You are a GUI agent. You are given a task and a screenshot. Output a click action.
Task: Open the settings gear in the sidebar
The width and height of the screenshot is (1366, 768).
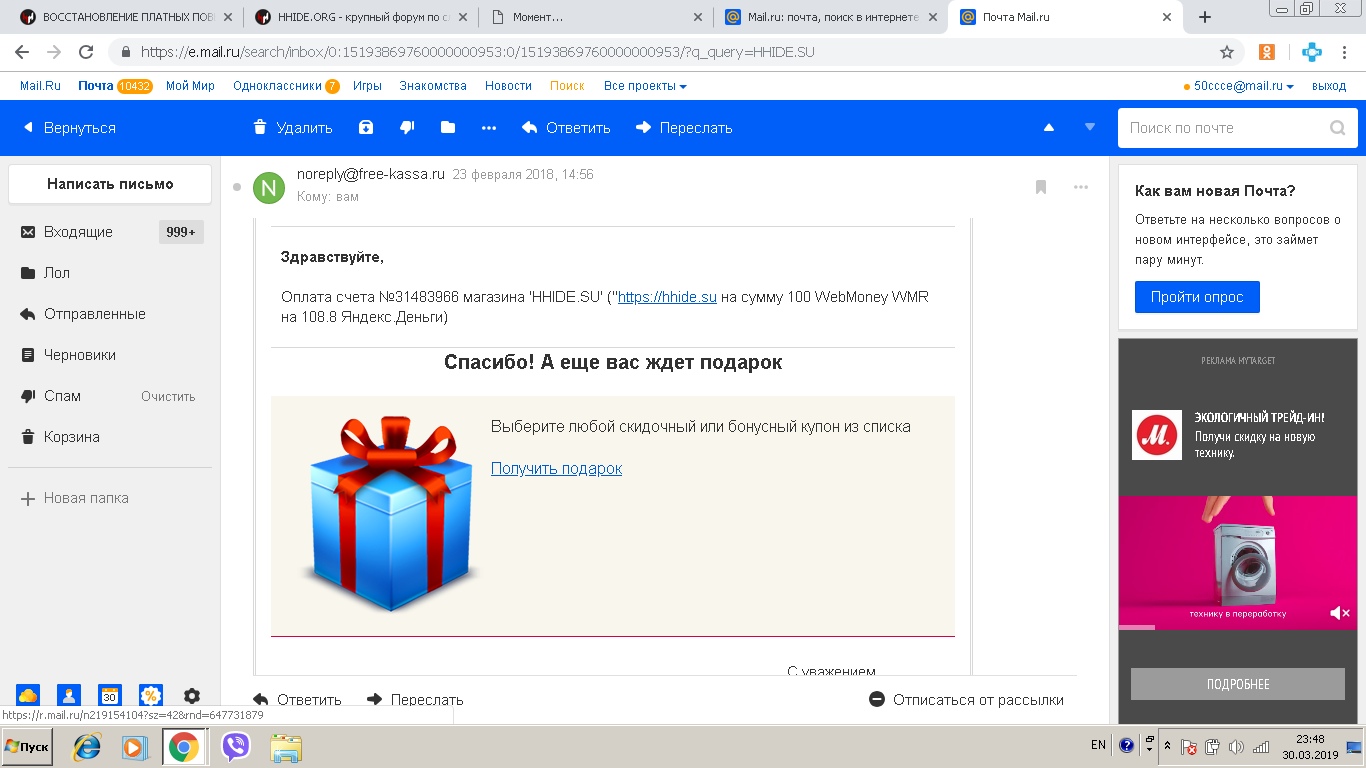click(x=192, y=696)
